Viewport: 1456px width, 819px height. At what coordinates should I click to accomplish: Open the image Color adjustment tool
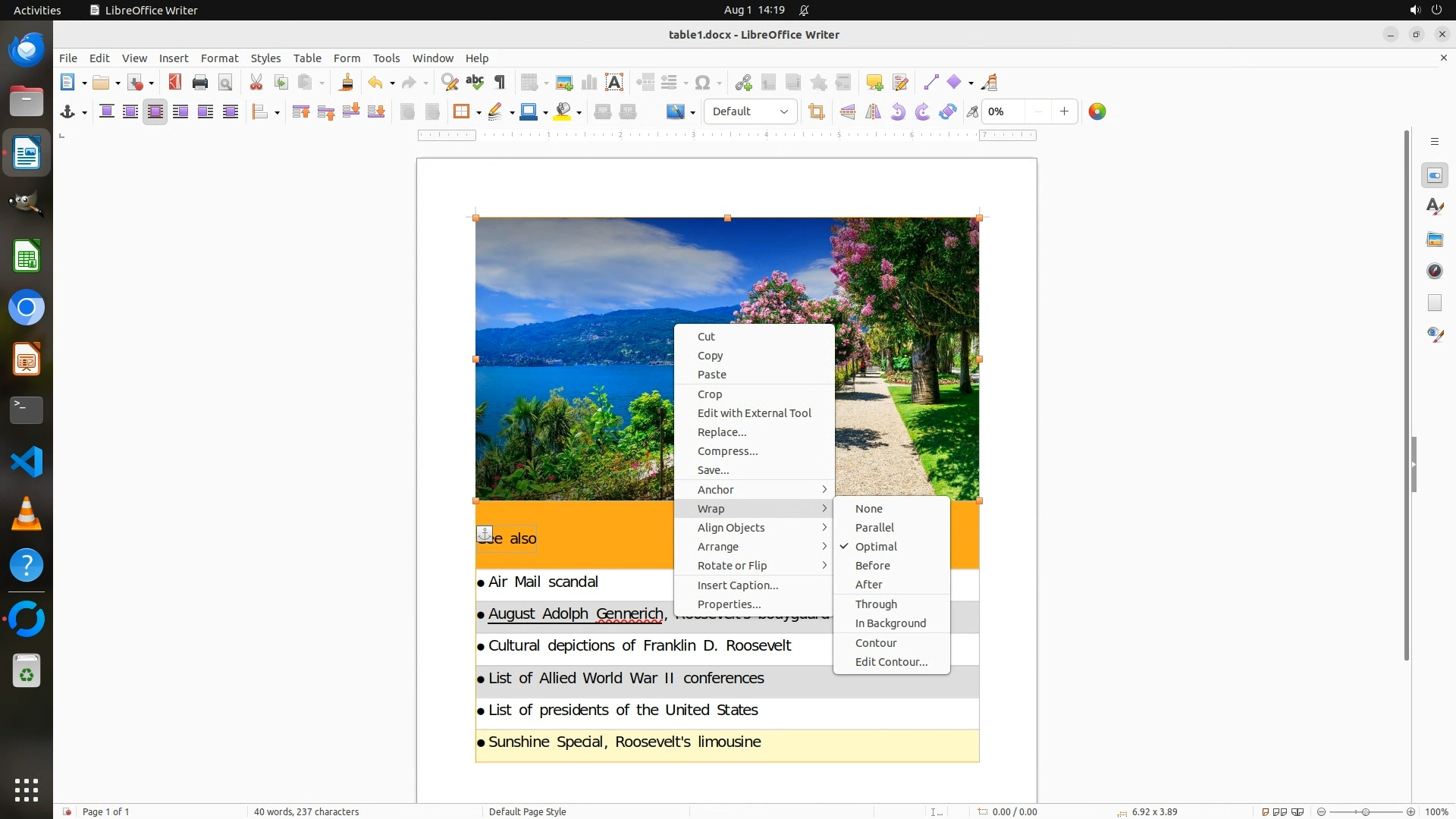click(x=1097, y=112)
